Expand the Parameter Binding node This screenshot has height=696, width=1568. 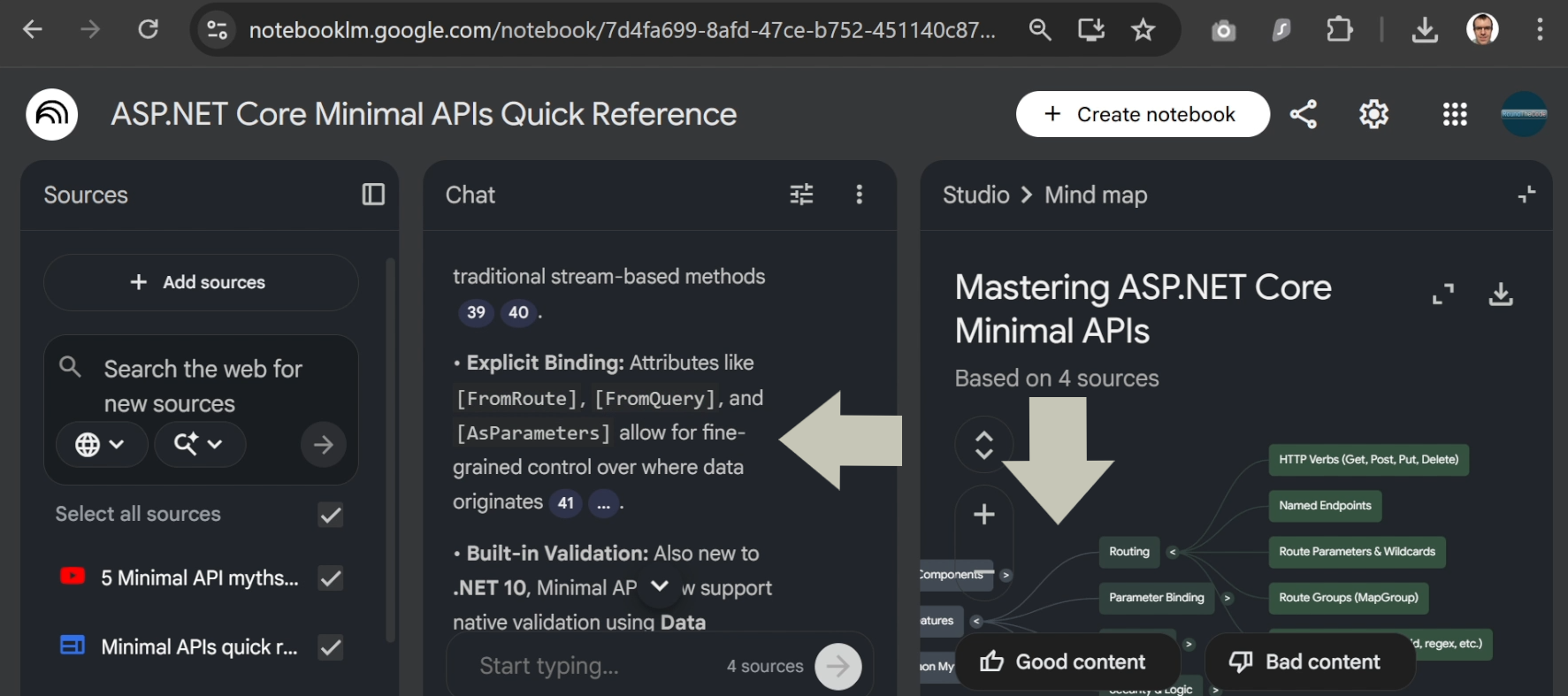coord(1227,598)
